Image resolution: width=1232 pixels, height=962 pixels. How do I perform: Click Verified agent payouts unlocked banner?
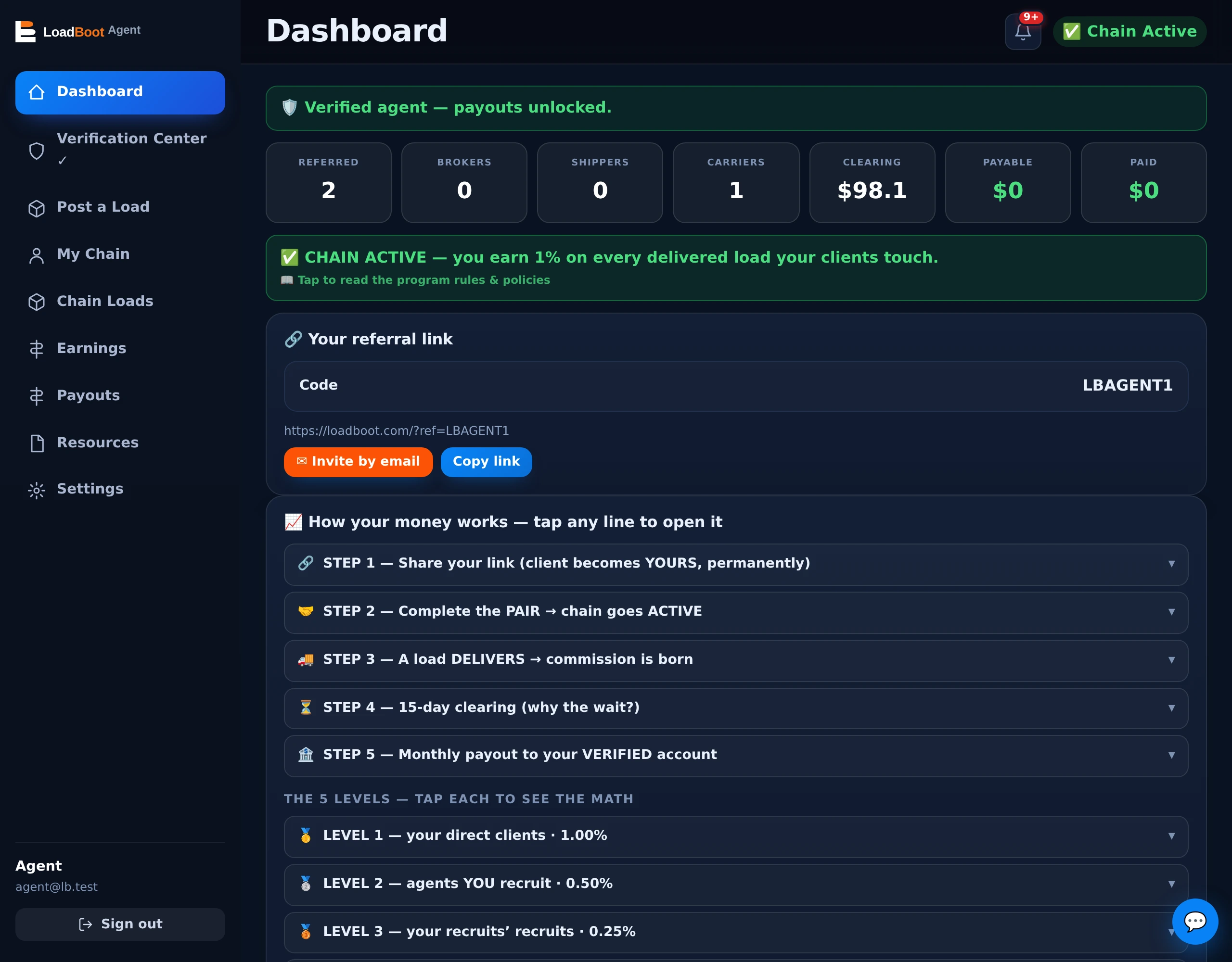pos(735,108)
